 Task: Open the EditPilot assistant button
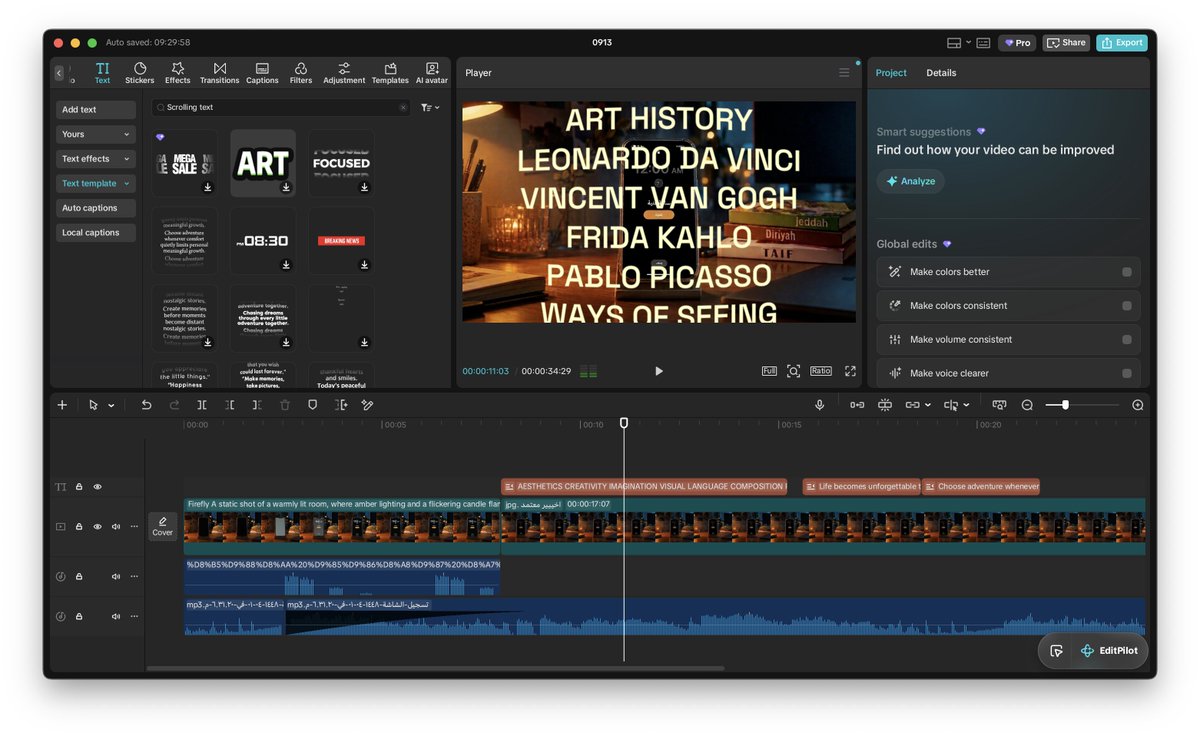pos(1110,651)
